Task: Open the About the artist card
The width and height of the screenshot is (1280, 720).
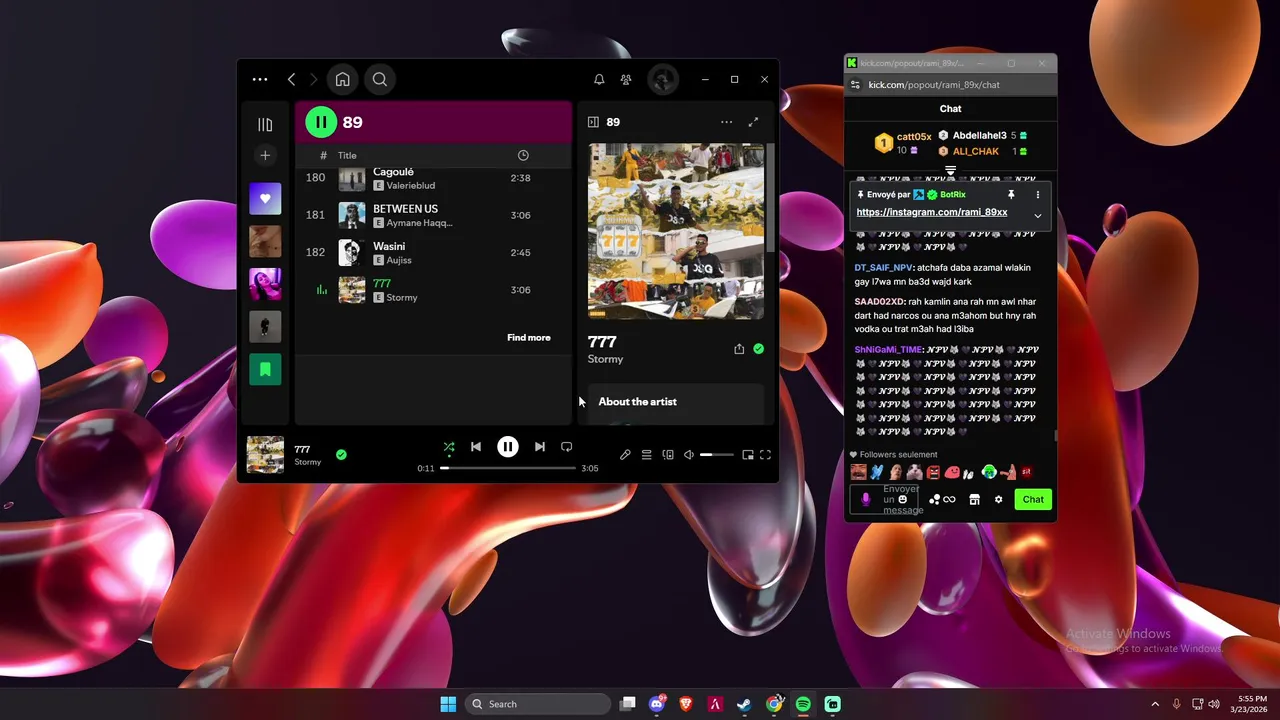Action: pyautogui.click(x=676, y=404)
